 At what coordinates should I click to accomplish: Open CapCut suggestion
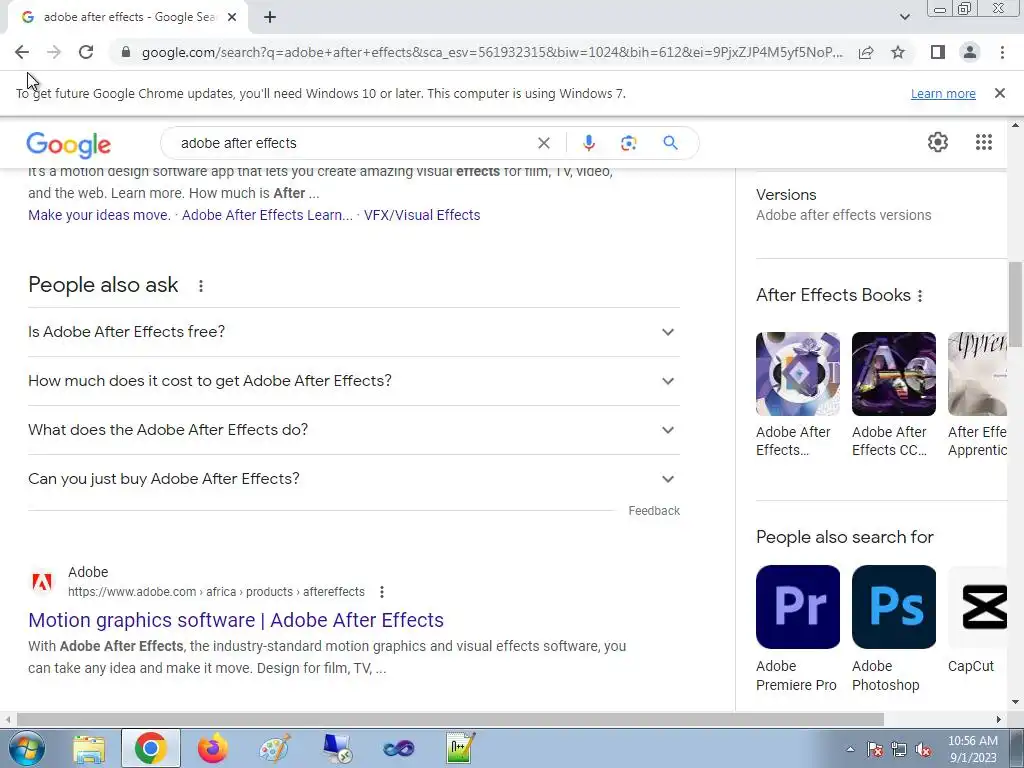pos(977,620)
